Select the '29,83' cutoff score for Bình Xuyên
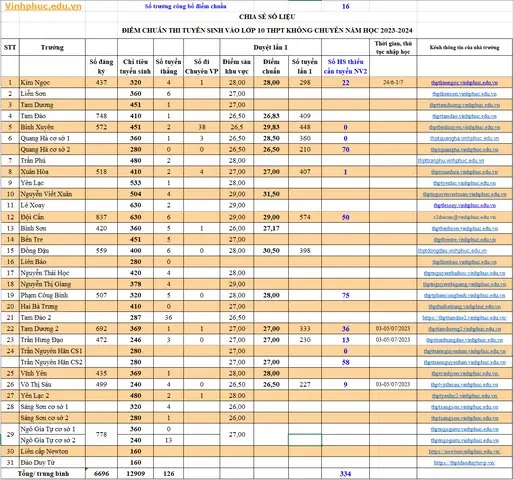Screen dimensions: 513x480 (271, 127)
